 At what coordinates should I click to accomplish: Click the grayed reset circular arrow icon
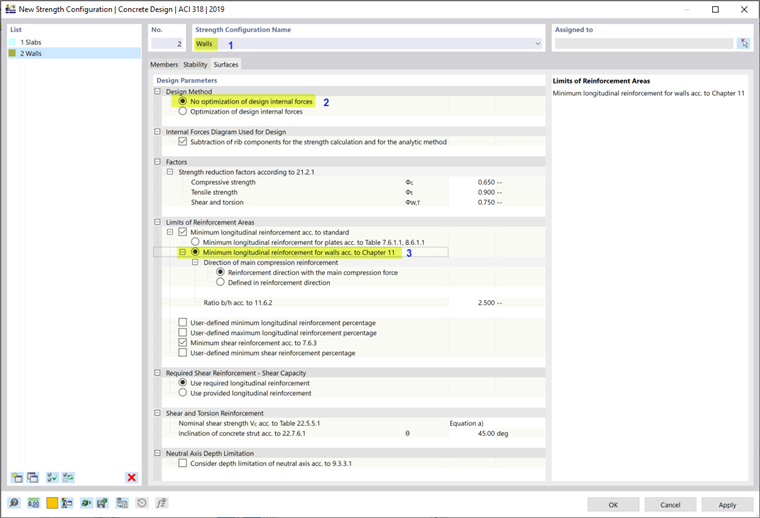click(x=142, y=503)
